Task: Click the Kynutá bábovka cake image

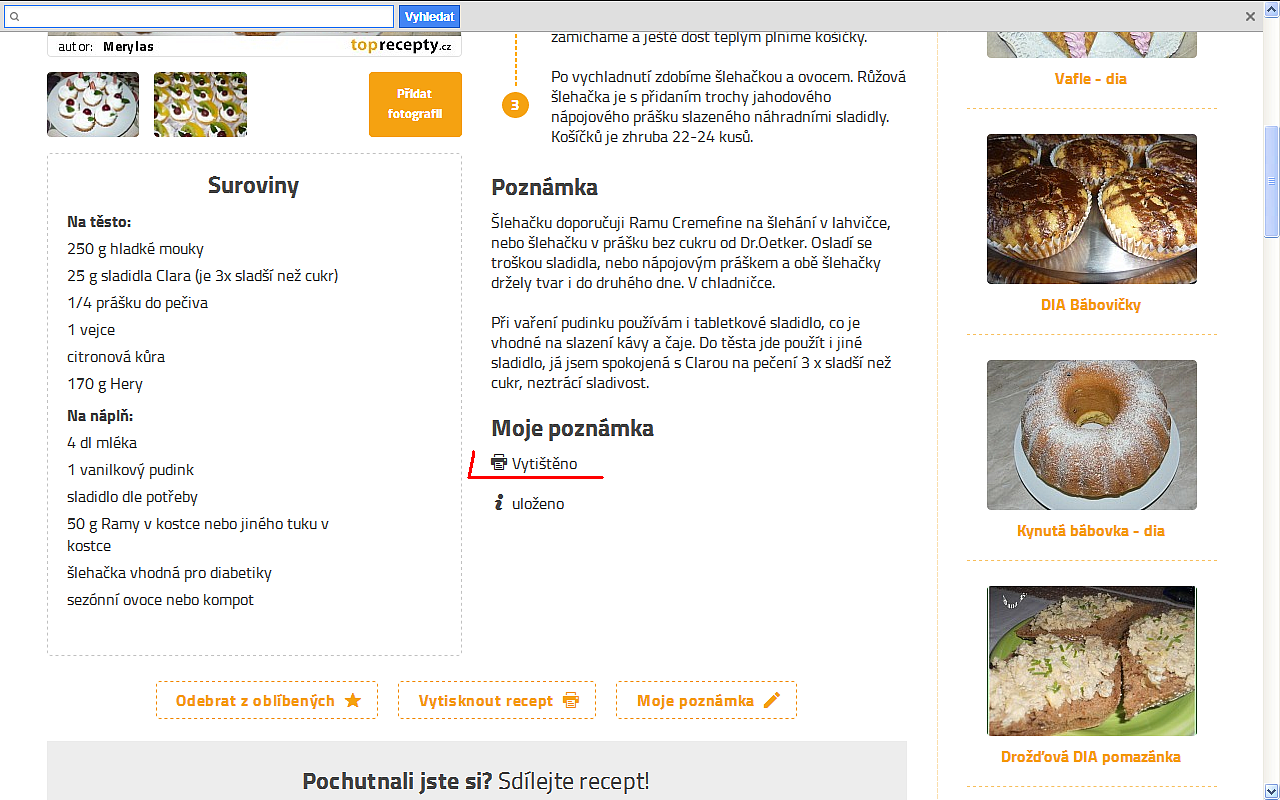Action: (x=1091, y=435)
